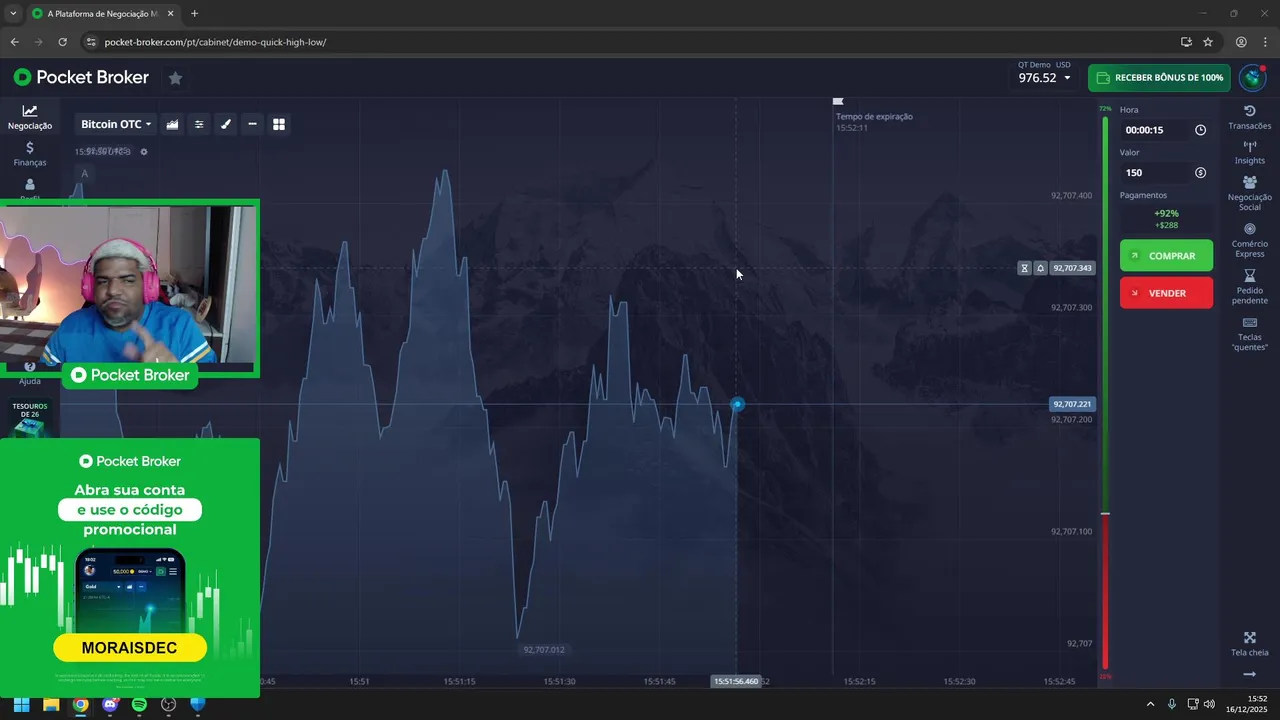Open the taskbar clock and date
Viewport: 1280px width, 720px height.
(x=1247, y=704)
